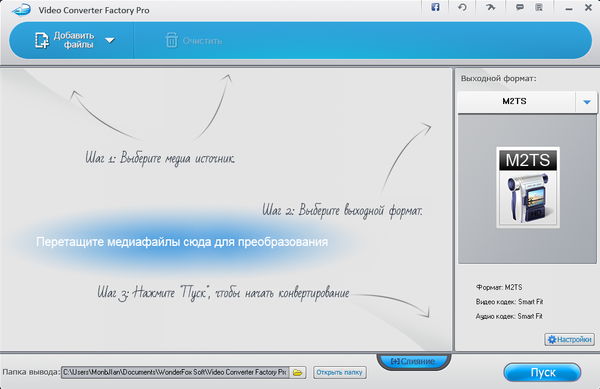
Task: Start conversion with the Пуск button
Action: point(542,373)
